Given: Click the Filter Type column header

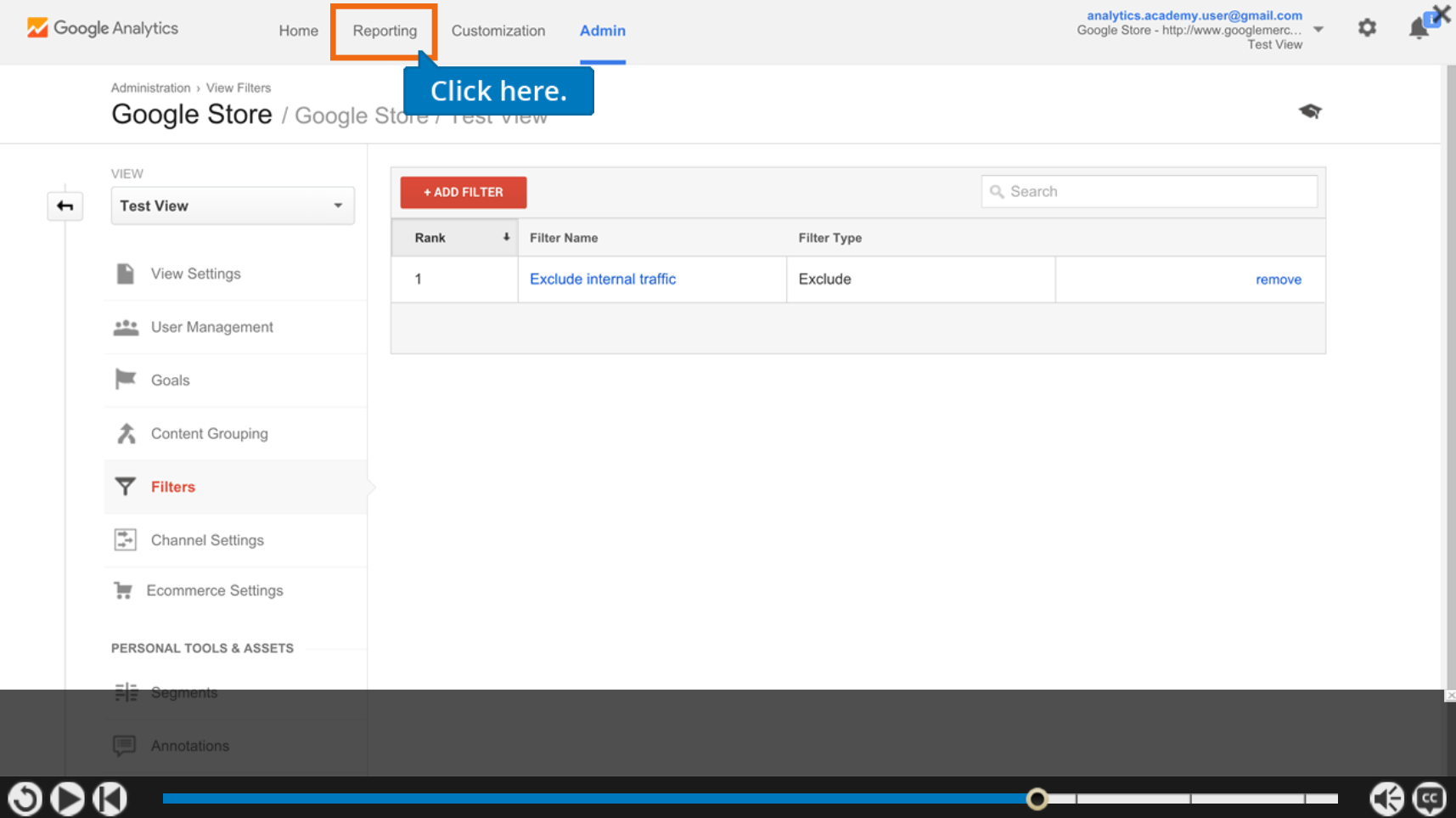Looking at the screenshot, I should coord(829,238).
